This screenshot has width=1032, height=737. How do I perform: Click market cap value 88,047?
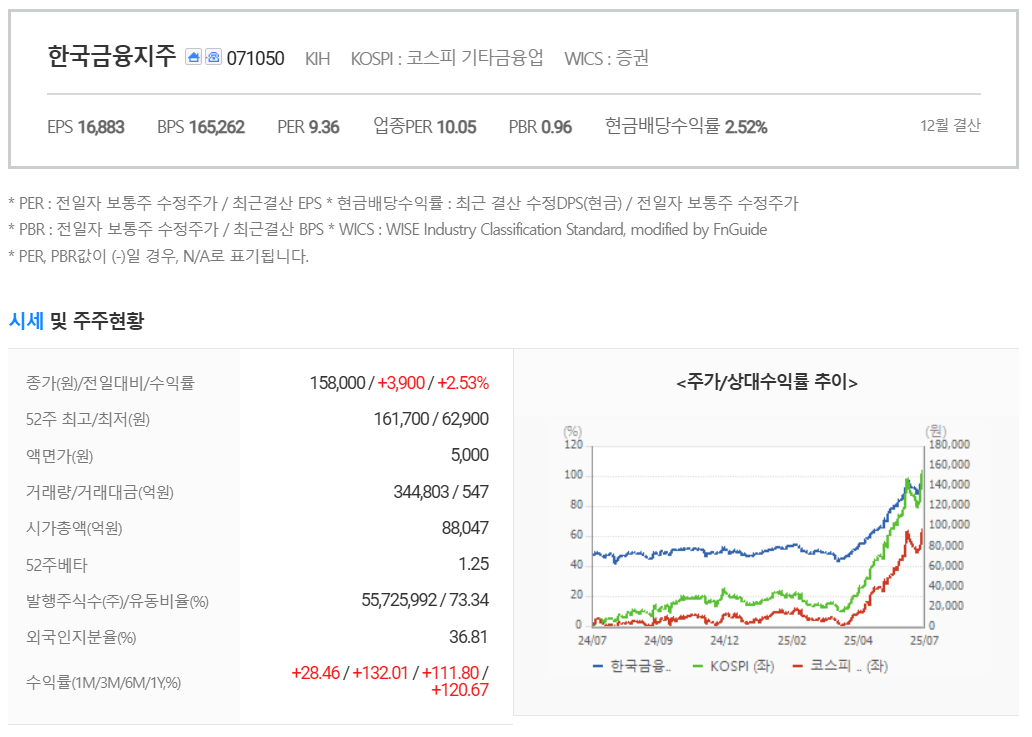pyautogui.click(x=465, y=528)
